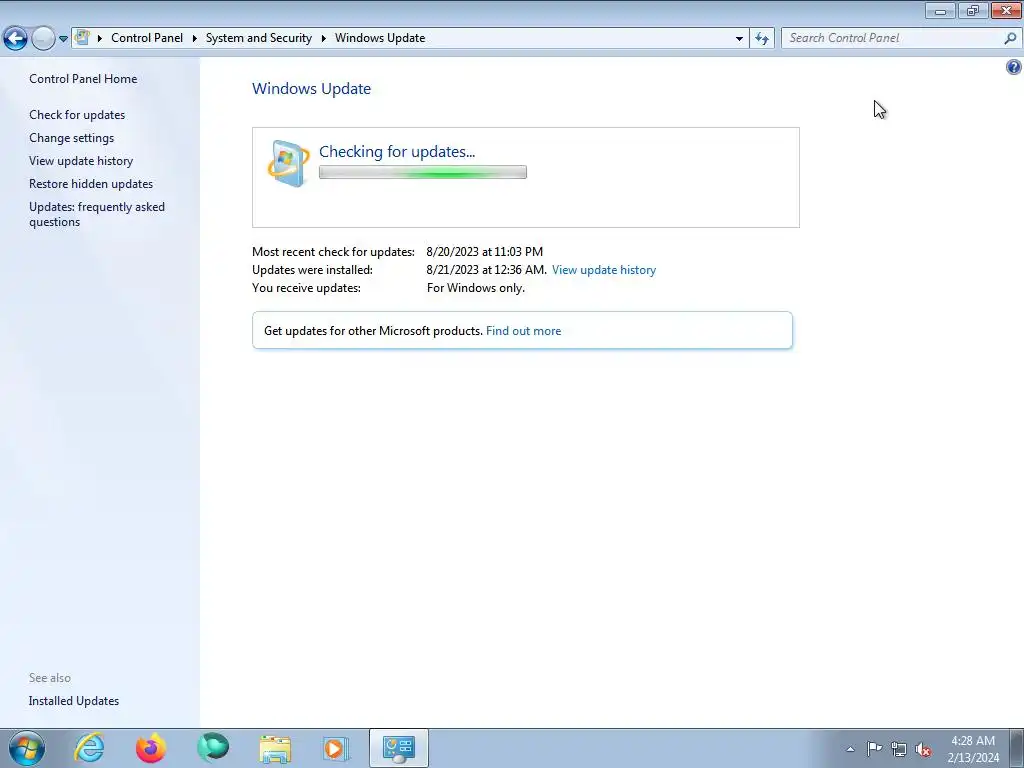Click the checking for updates progress bar
Image resolution: width=1024 pixels, height=768 pixels.
pyautogui.click(x=423, y=172)
